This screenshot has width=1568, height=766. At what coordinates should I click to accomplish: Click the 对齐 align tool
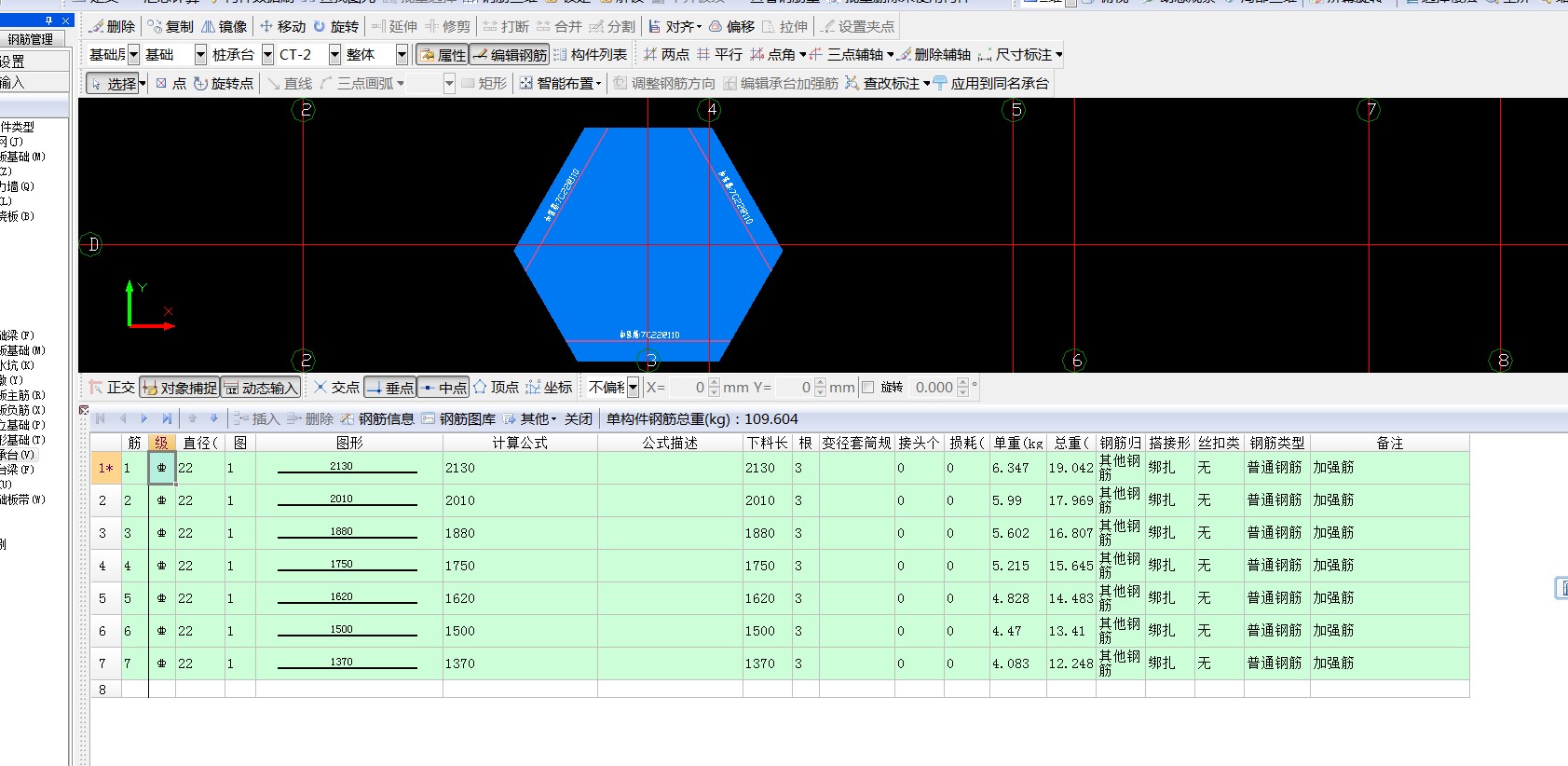click(675, 26)
